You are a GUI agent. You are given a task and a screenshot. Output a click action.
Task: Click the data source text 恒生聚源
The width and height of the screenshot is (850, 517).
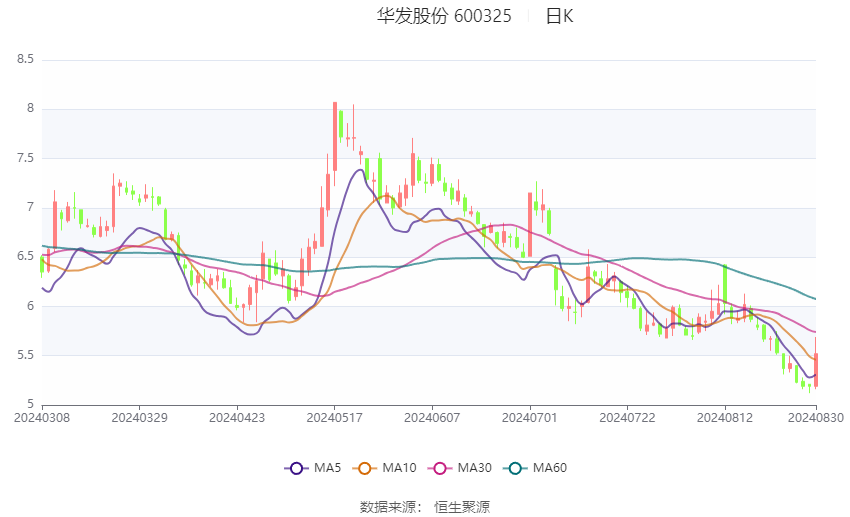(x=462, y=507)
